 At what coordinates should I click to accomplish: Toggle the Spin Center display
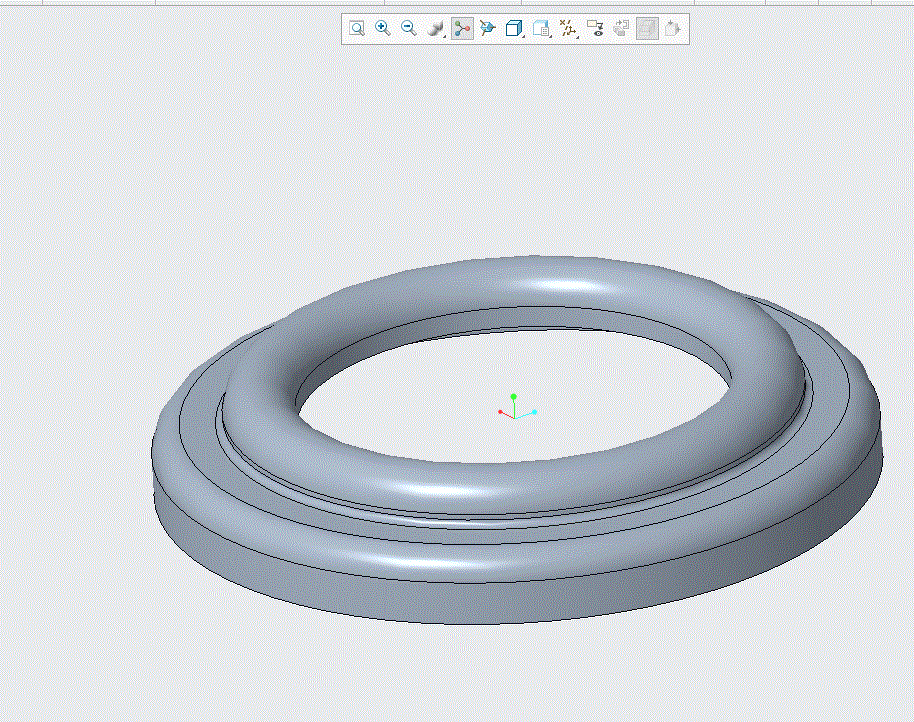coord(462,29)
